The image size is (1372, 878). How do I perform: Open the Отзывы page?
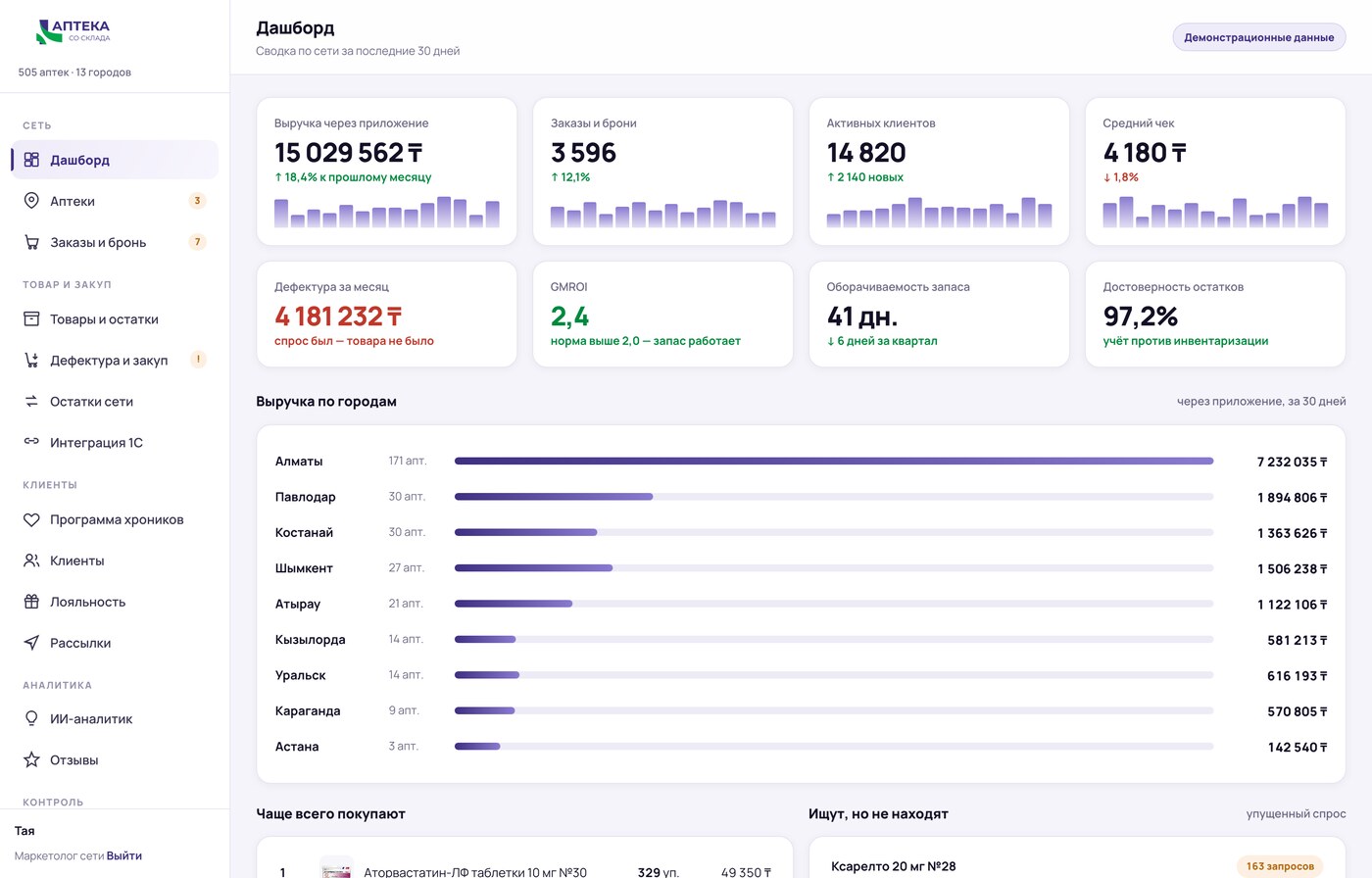(x=115, y=759)
